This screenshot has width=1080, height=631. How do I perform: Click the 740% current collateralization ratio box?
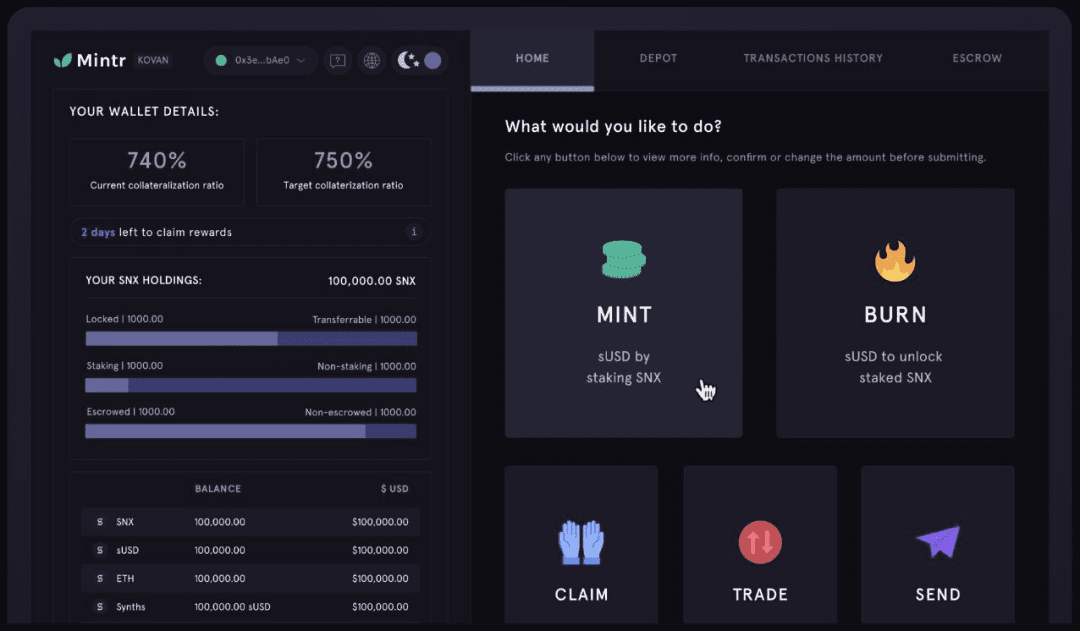[157, 172]
